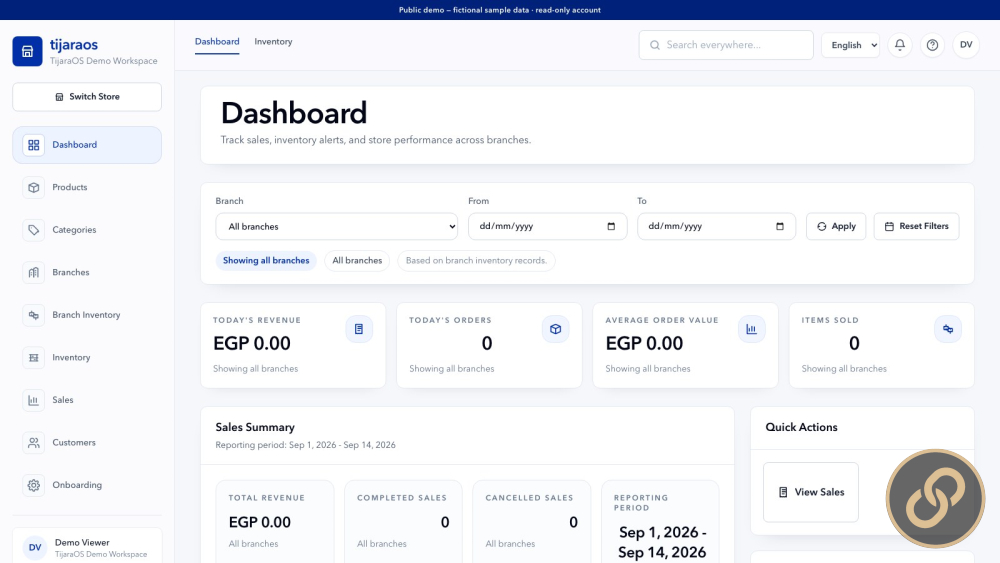Click the Products box icon
1000x563 pixels.
(34, 187)
